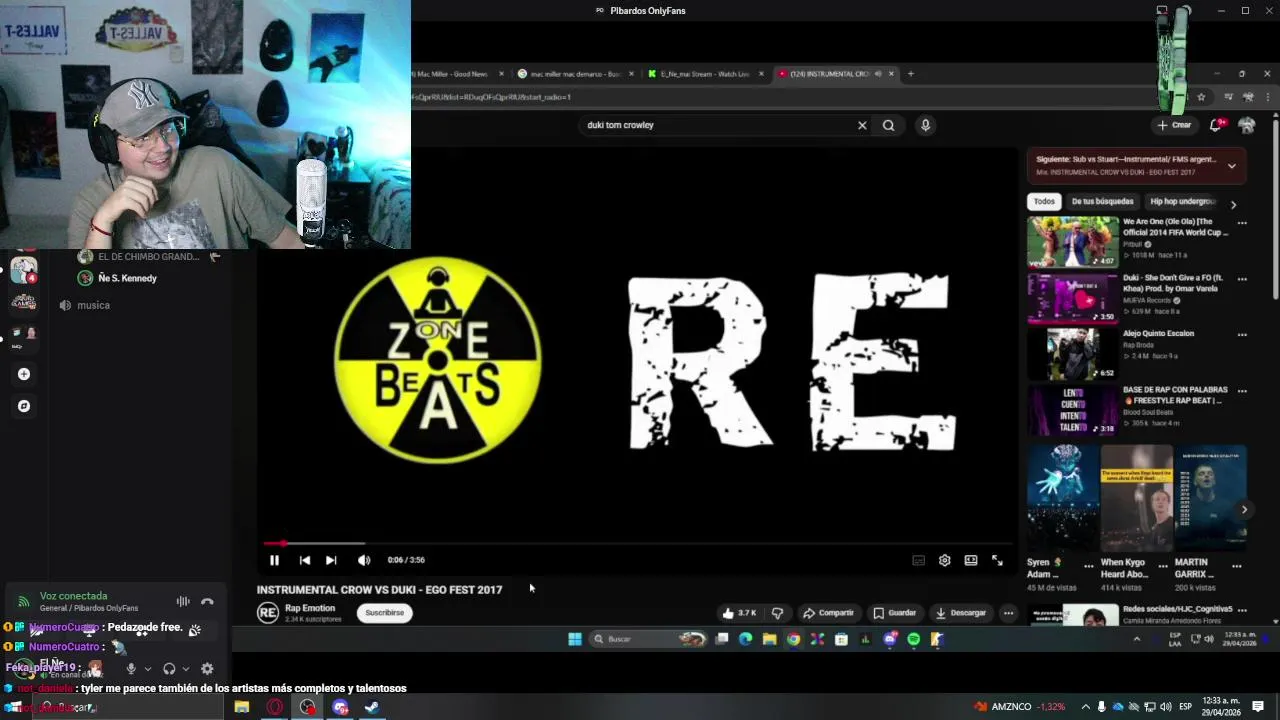Viewport: 1280px width, 720px height.
Task: Add a server in Discord sidebar
Action: pyautogui.click(x=24, y=374)
